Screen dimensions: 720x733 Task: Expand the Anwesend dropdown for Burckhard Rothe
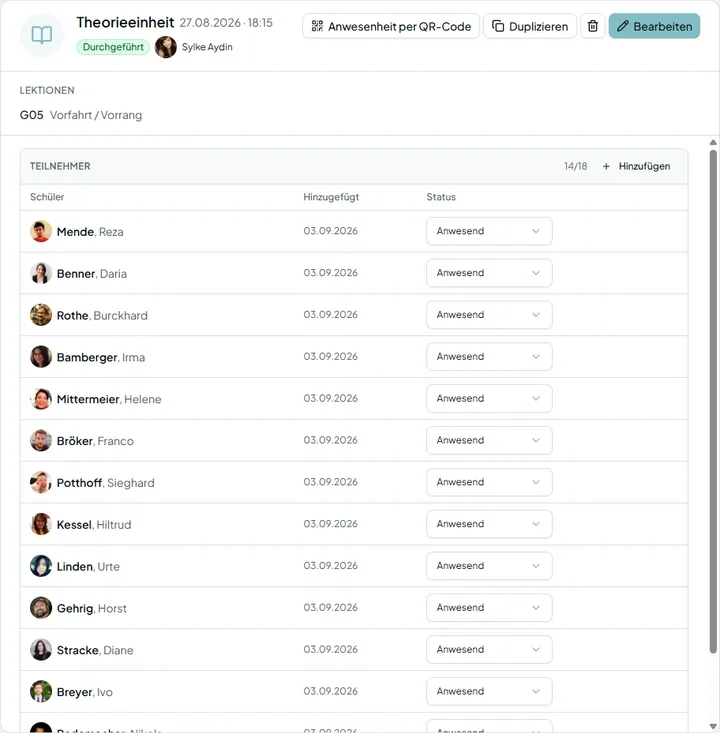489,315
